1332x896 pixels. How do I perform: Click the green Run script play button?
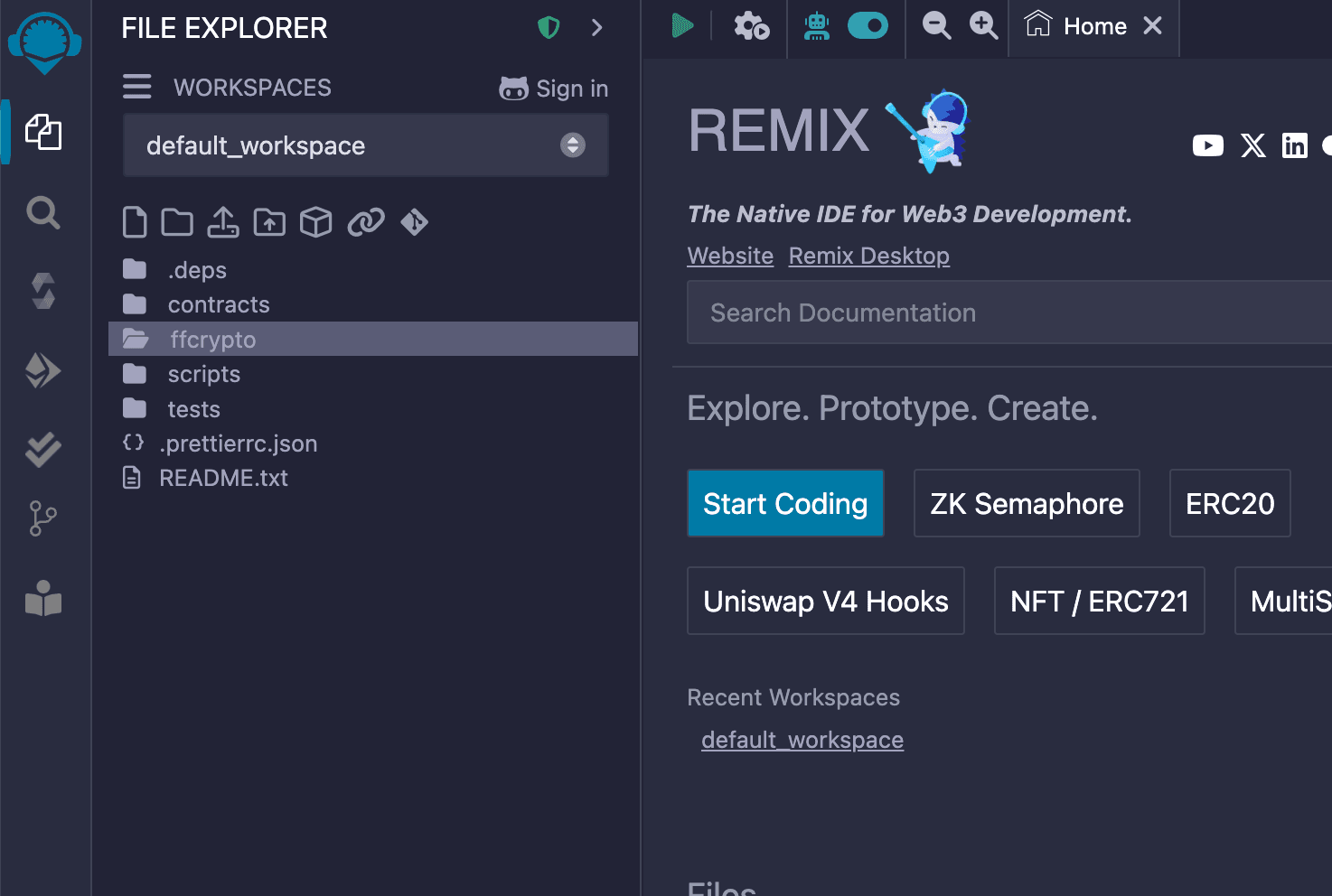click(682, 25)
